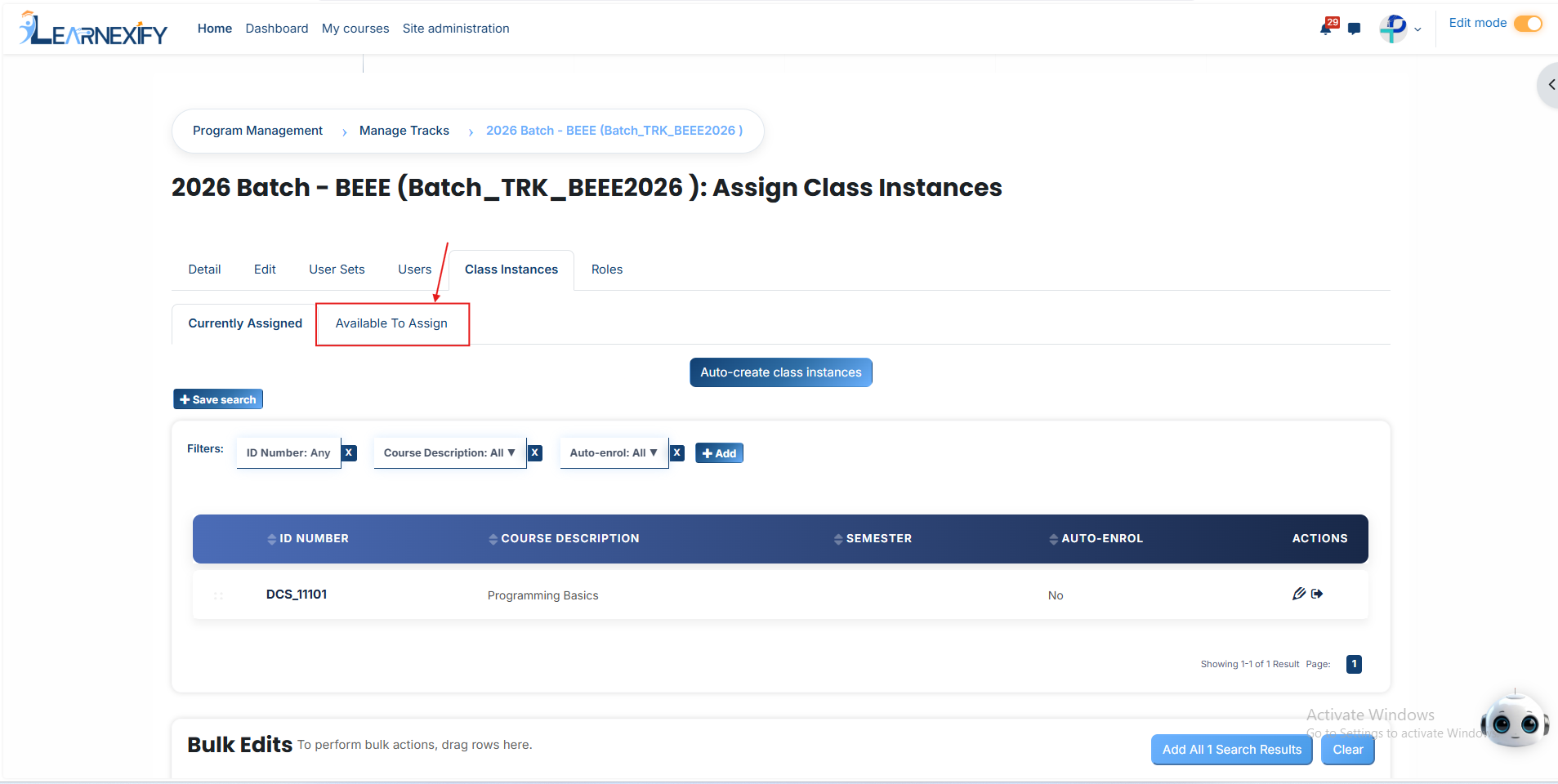Viewport: 1558px width, 784px height.
Task: Sort by ID Number column
Action: (x=308, y=538)
